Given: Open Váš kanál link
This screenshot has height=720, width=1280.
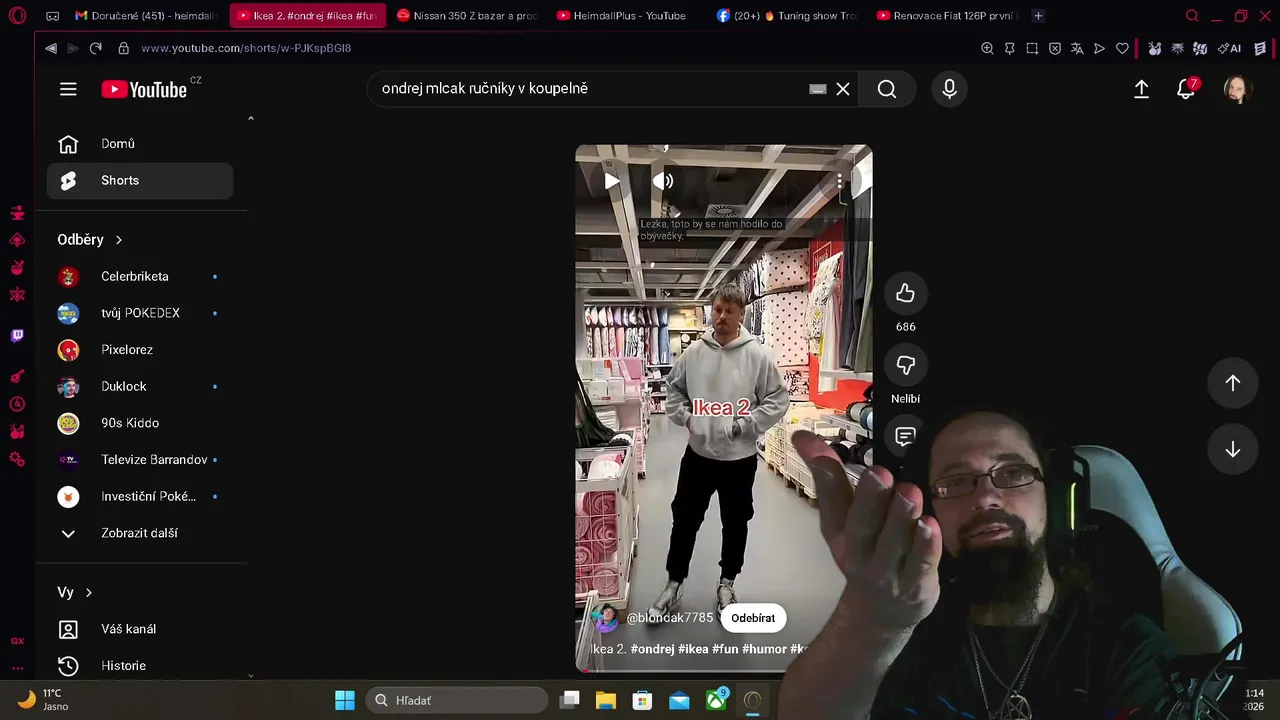Looking at the screenshot, I should [x=140, y=629].
